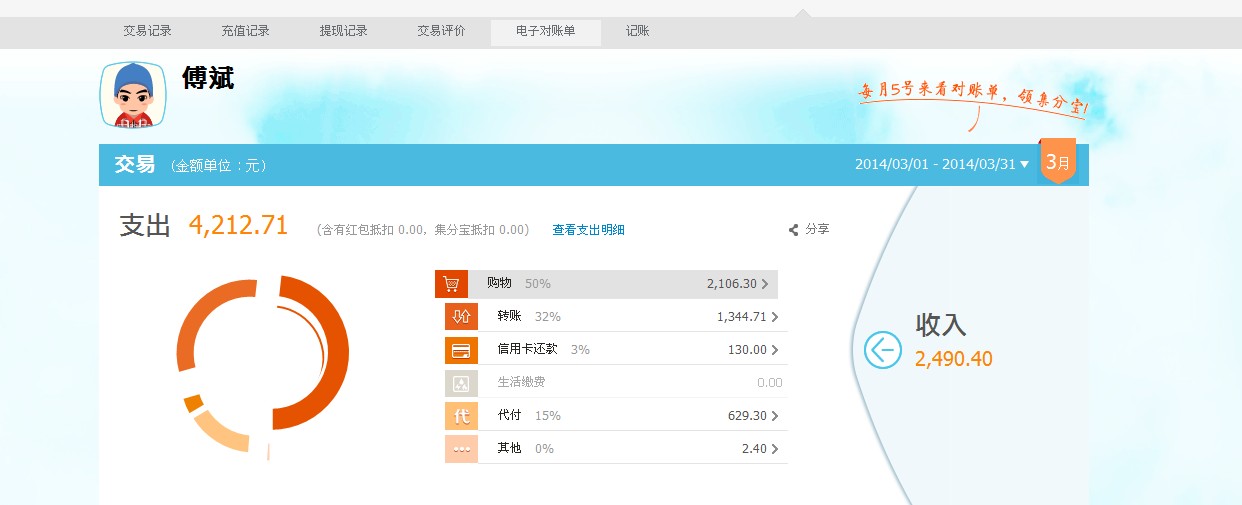Viewport: 1242px width, 505px height.
Task: Click the 购物 category label
Action: click(499, 284)
